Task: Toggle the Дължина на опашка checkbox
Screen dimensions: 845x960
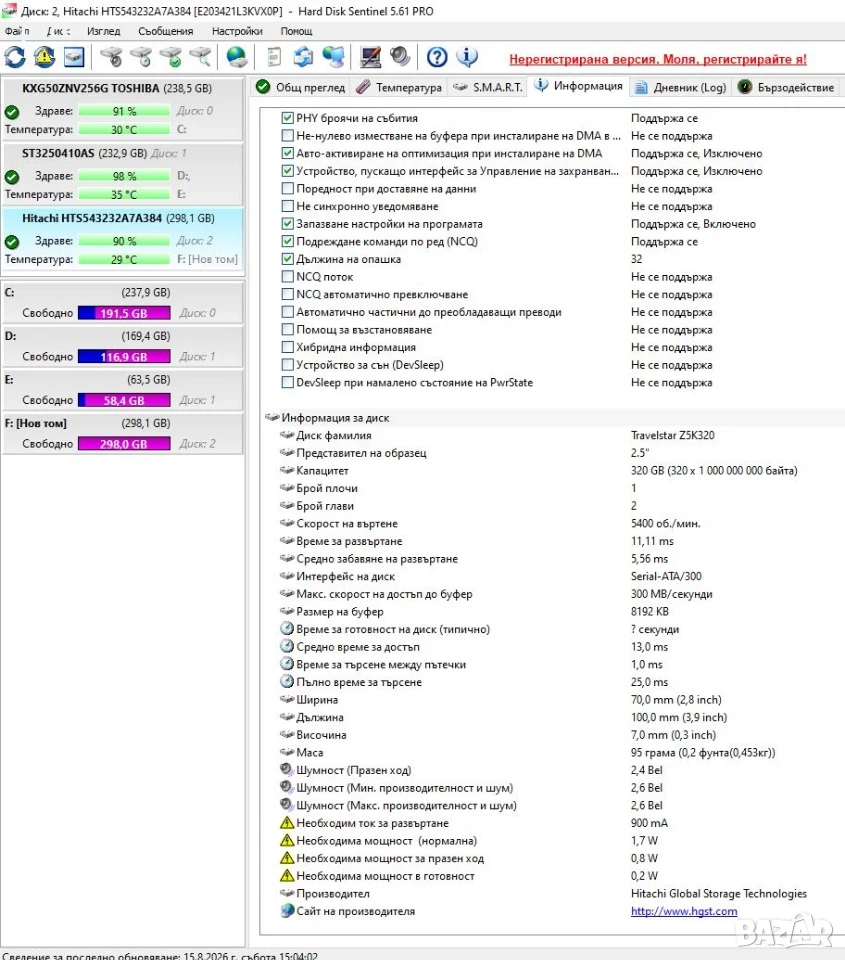Action: (x=287, y=259)
